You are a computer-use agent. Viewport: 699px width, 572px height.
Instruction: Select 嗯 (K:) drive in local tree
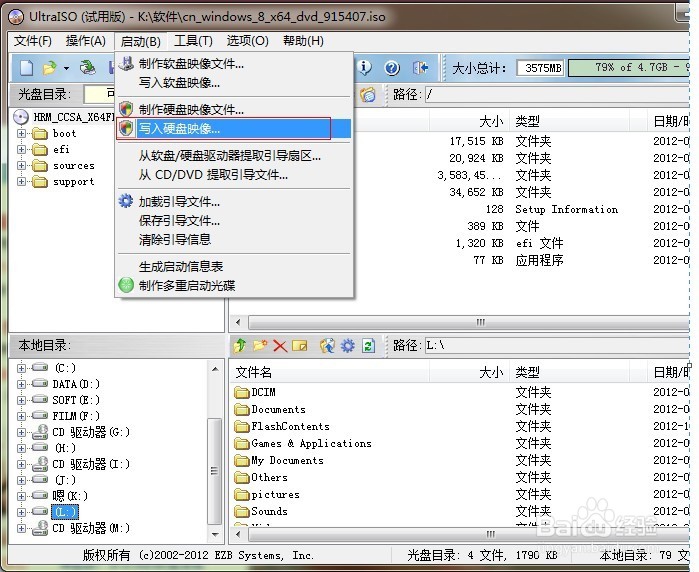pos(70,496)
